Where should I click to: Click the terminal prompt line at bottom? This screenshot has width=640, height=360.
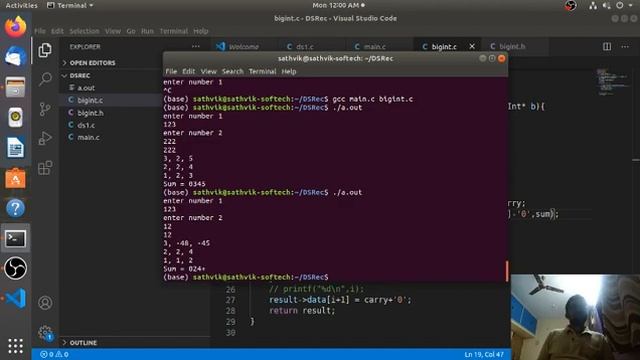[246, 277]
